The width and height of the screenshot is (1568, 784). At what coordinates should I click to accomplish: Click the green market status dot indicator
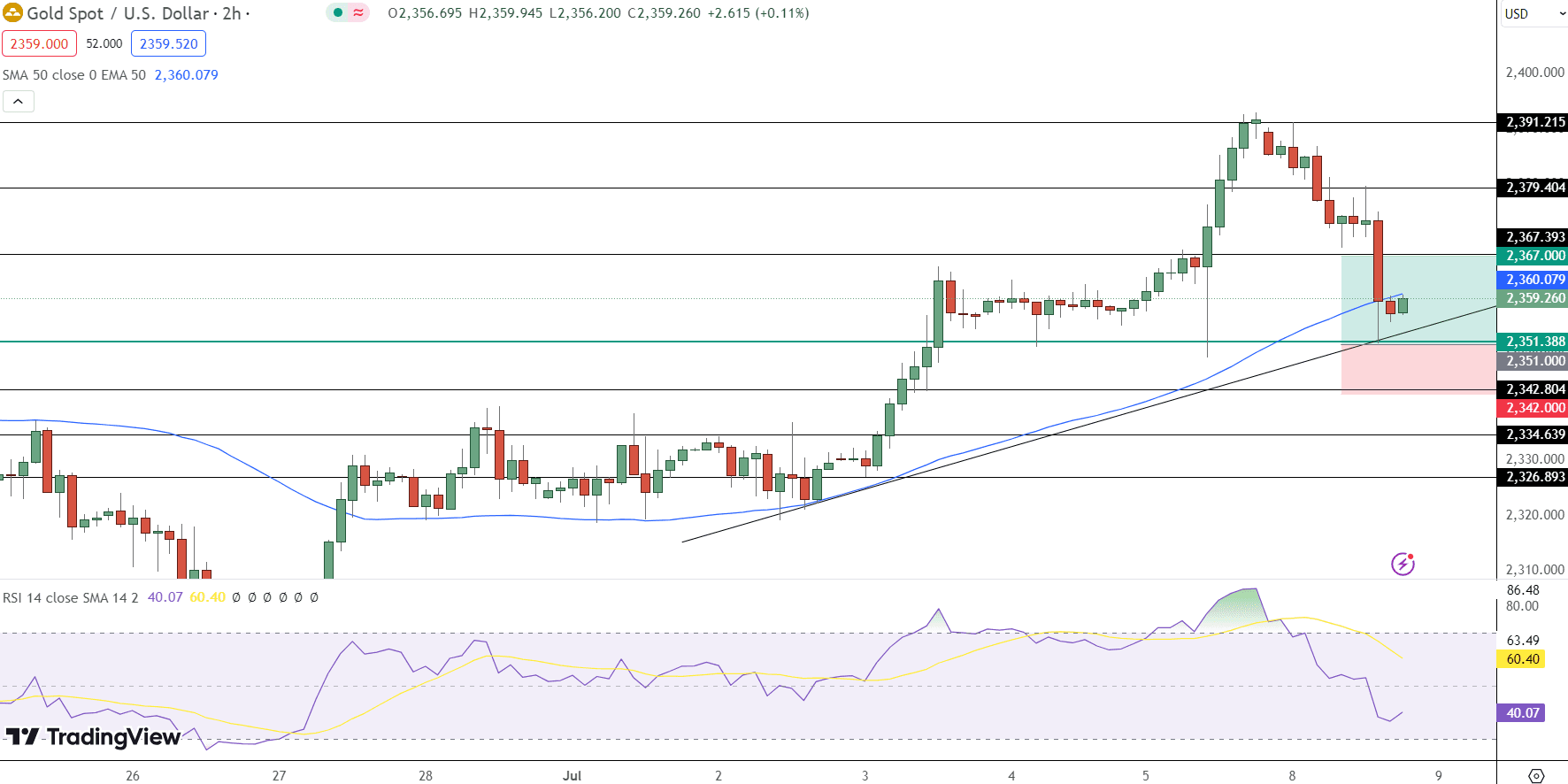[338, 13]
